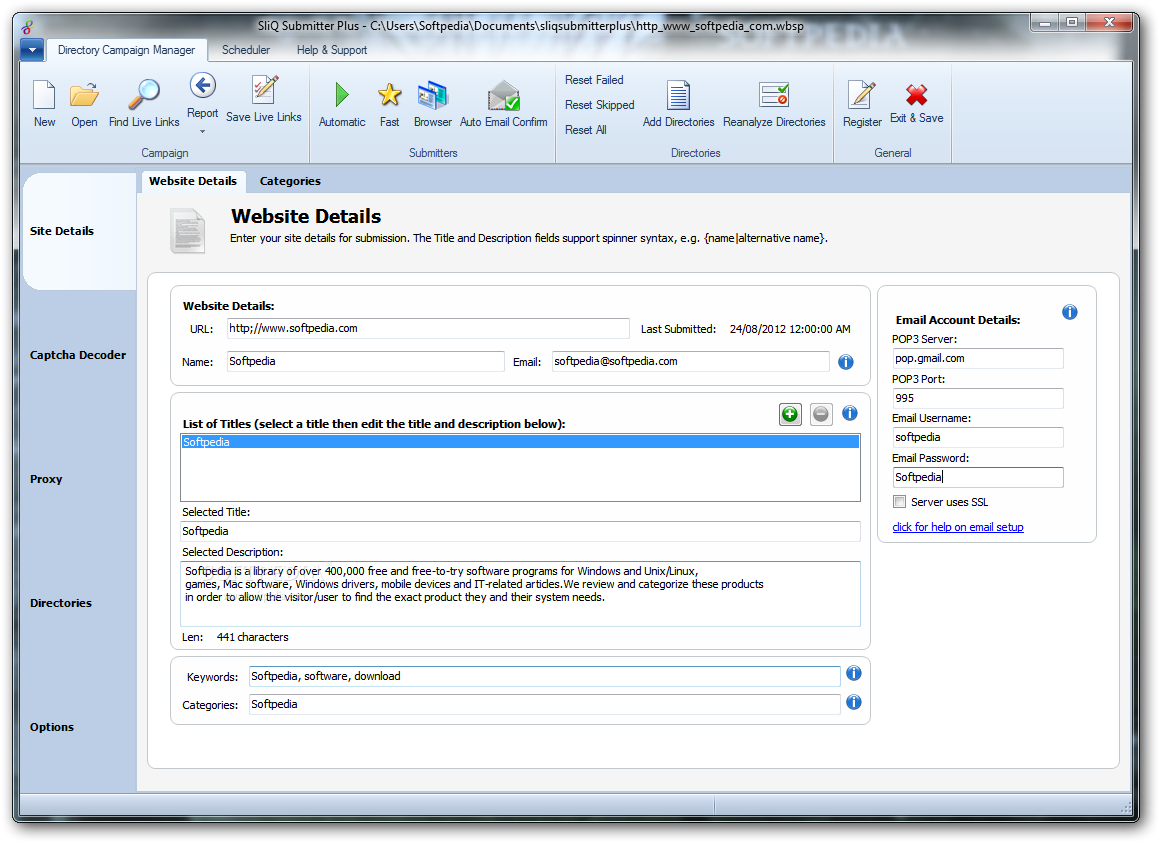The width and height of the screenshot is (1160, 843).
Task: Click info icon beside Email field
Action: point(846,362)
